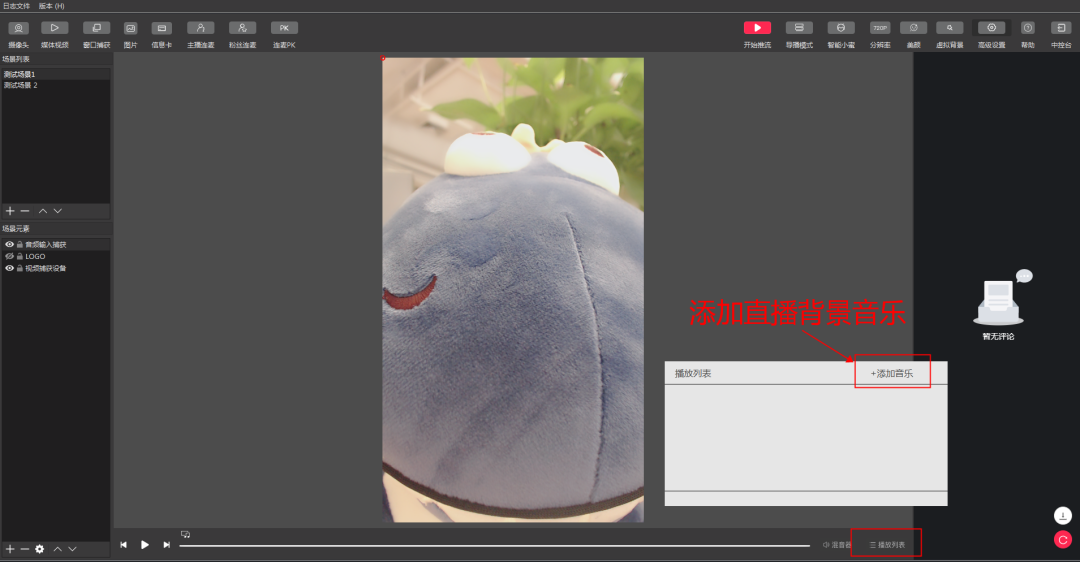Open the 版本 (H) menu
This screenshot has width=1080, height=562.
[x=51, y=6]
